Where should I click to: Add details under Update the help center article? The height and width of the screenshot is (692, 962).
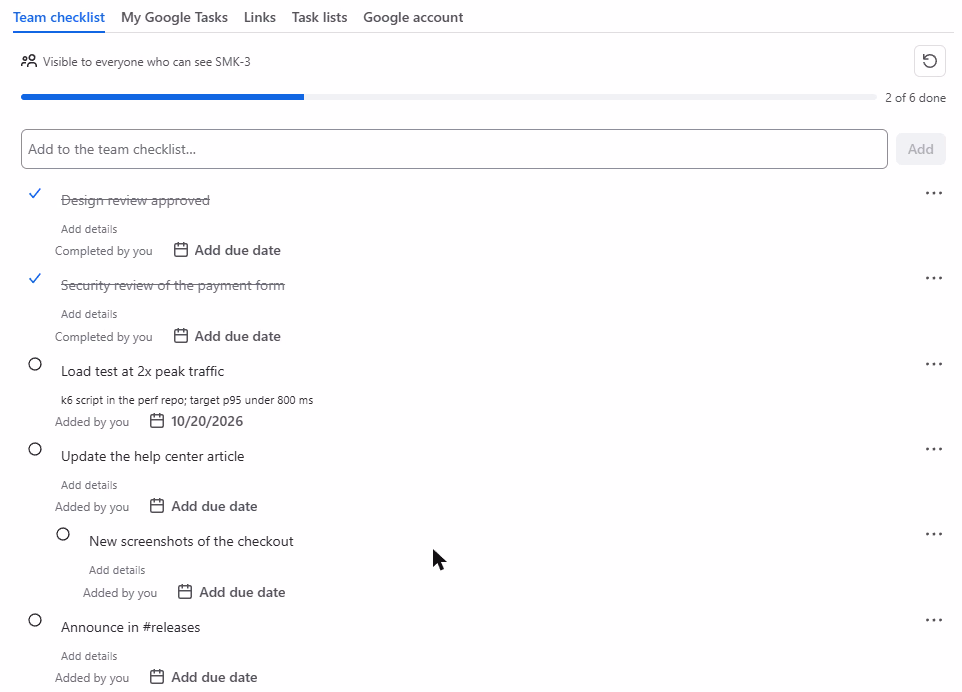[x=89, y=485]
